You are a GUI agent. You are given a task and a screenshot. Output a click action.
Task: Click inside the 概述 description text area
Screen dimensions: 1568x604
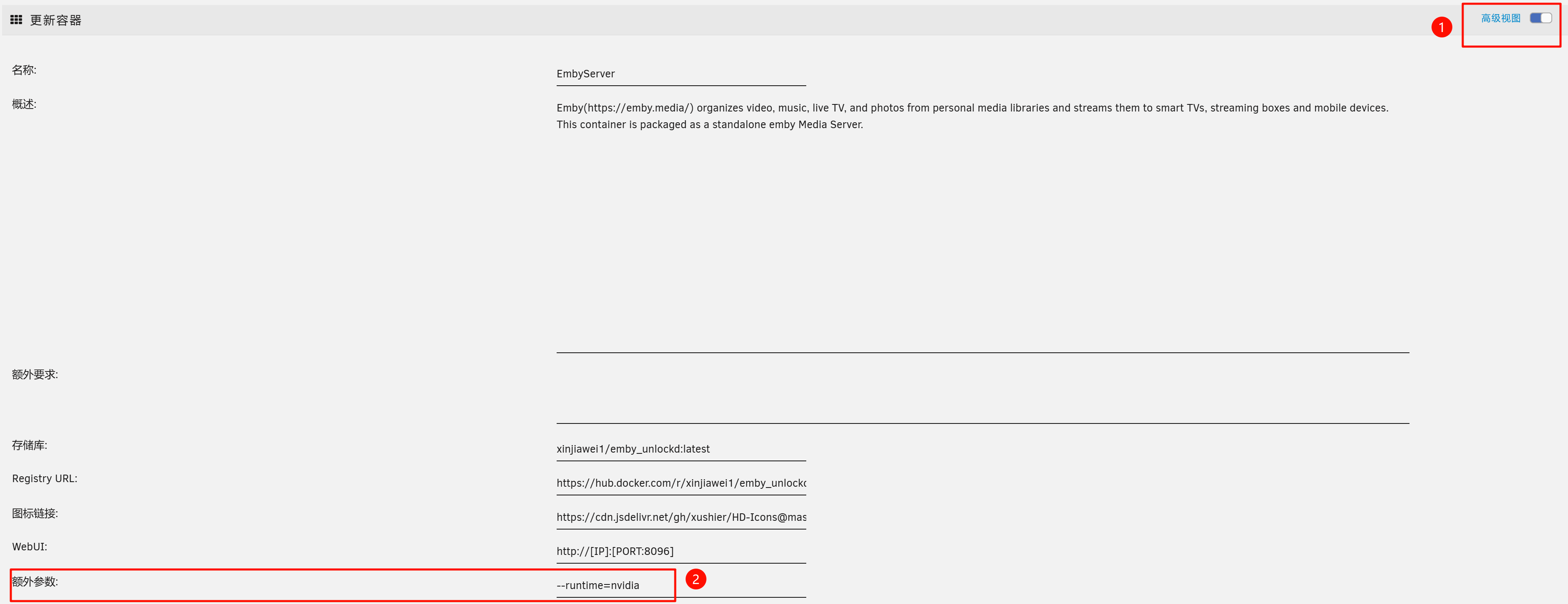(982, 226)
